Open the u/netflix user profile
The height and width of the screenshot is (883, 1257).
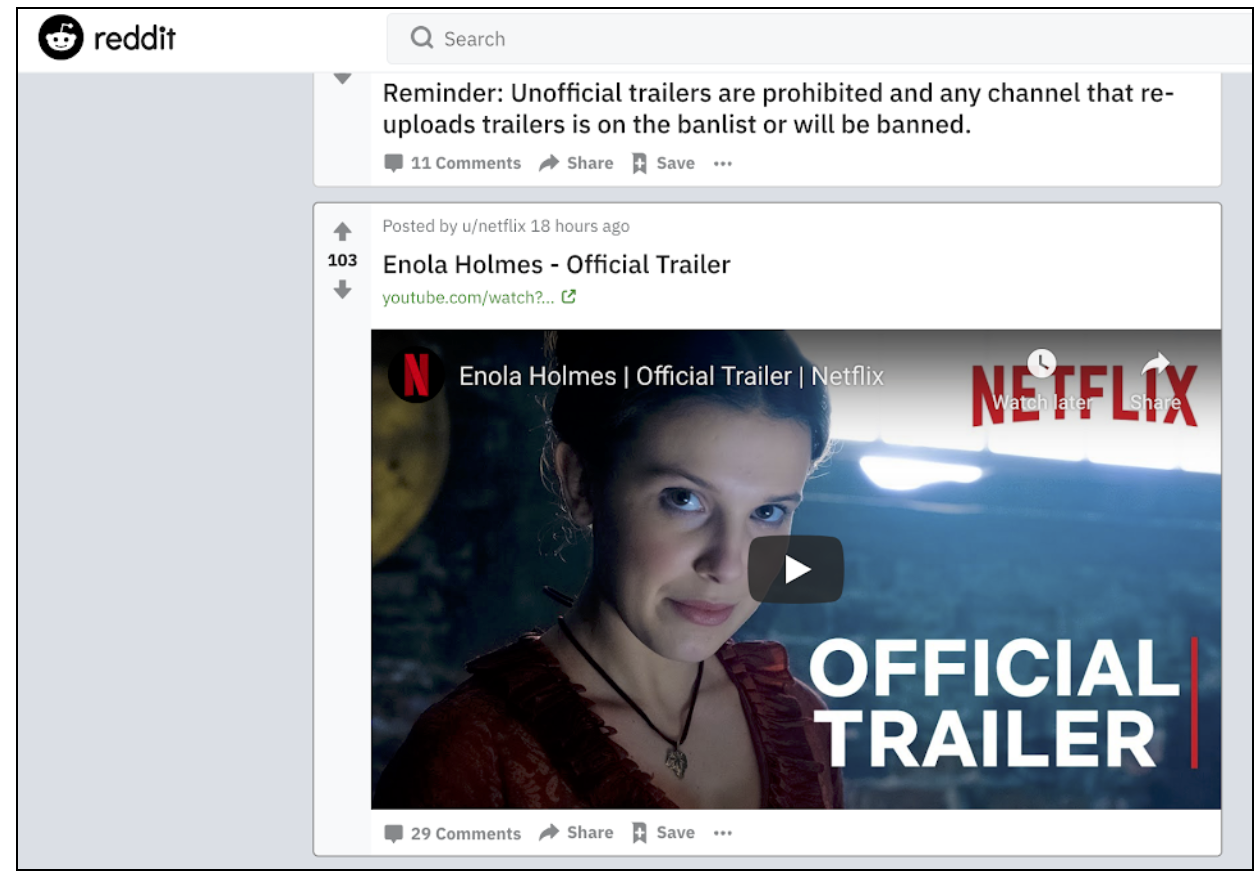[x=493, y=226]
